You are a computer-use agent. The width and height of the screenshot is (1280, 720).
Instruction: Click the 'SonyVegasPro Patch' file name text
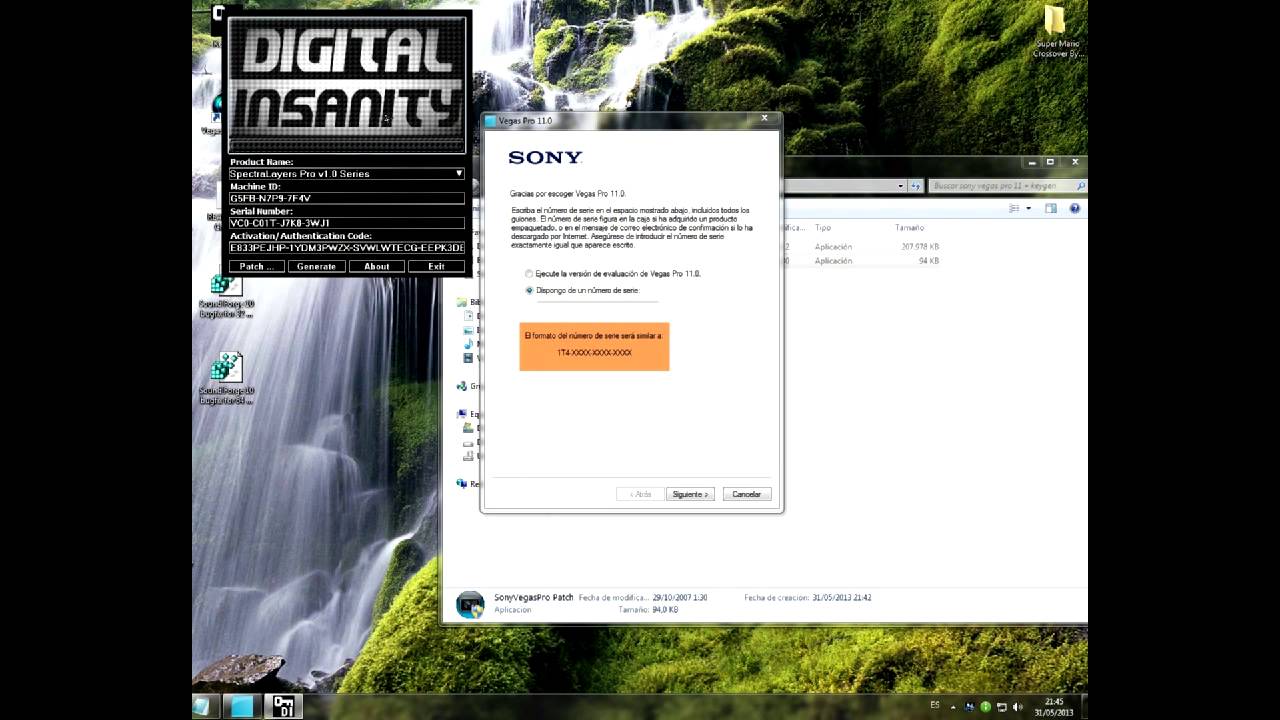pos(534,597)
